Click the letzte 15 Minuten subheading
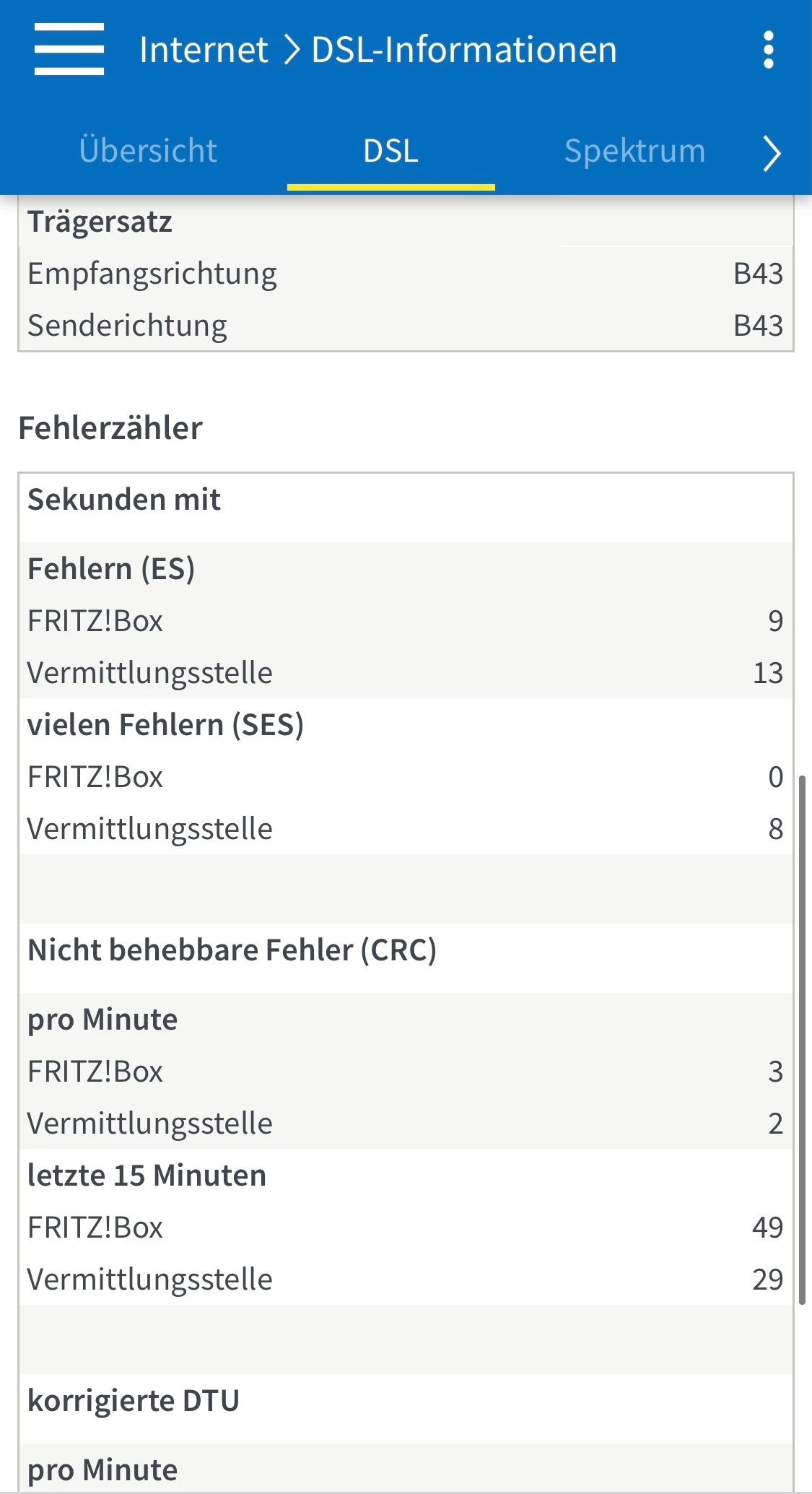Screen dimensions: 812x1494 click(147, 1176)
